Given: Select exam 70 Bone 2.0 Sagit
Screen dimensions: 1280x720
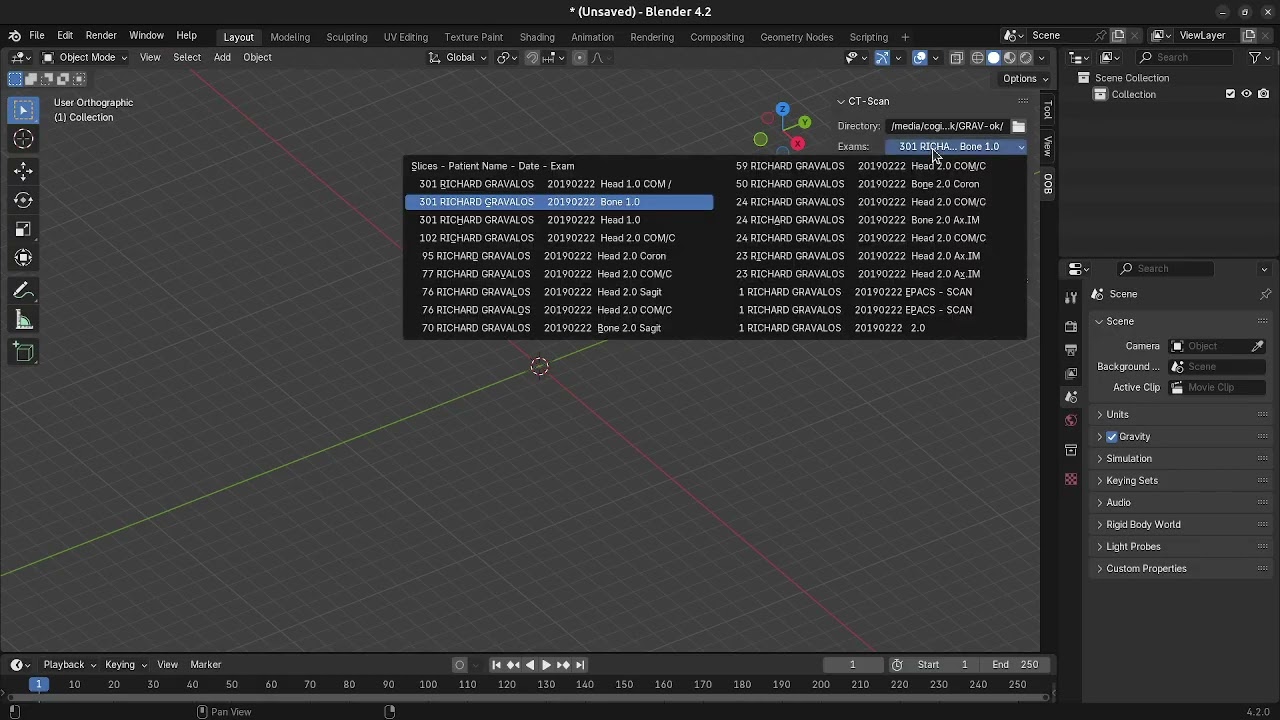Looking at the screenshot, I should point(559,328).
